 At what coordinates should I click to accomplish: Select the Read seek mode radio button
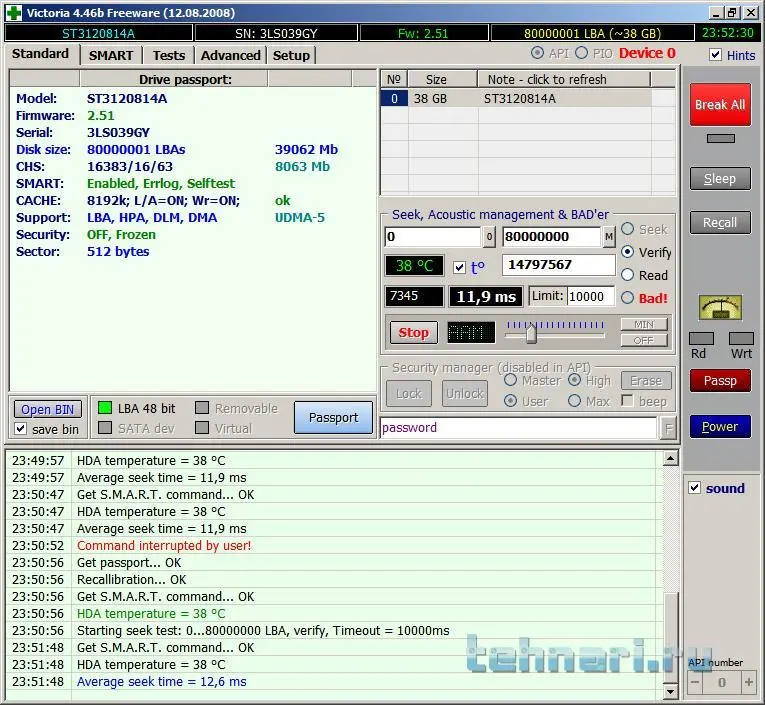(x=628, y=275)
